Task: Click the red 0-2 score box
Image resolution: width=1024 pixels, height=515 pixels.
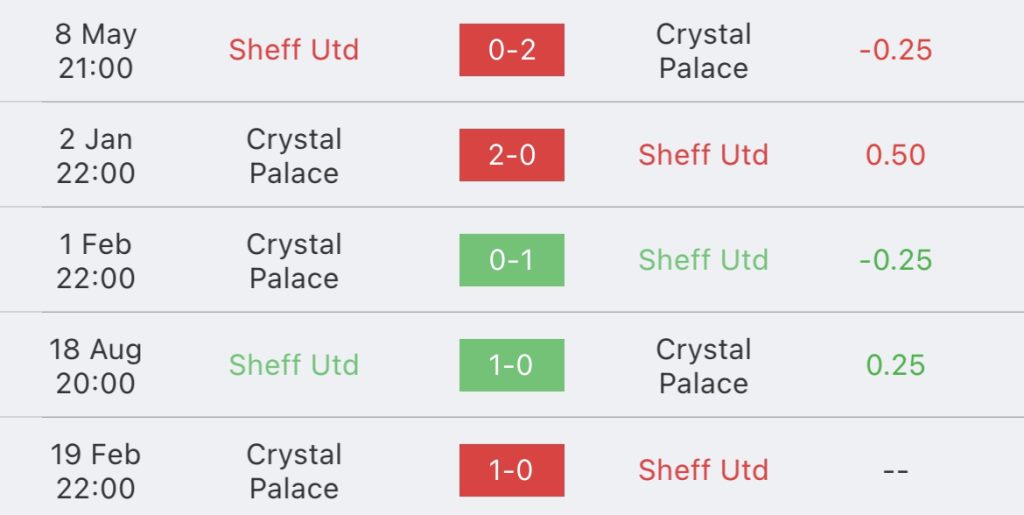Action: click(511, 50)
